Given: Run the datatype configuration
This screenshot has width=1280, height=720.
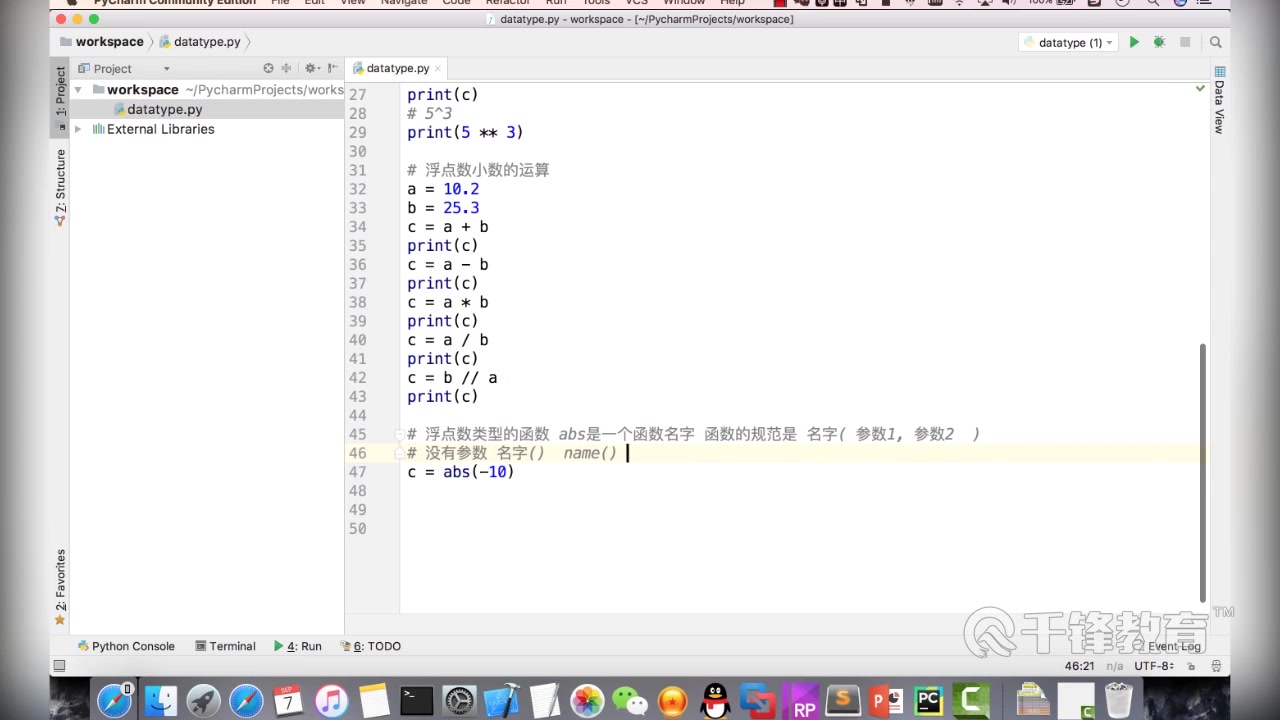Looking at the screenshot, I should (x=1133, y=42).
